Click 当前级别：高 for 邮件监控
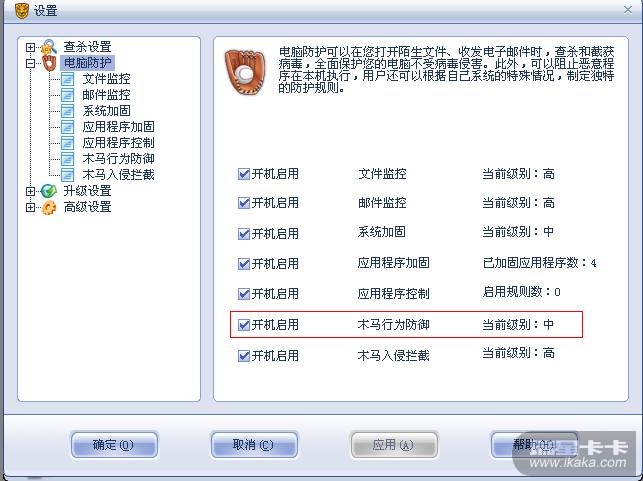Image resolution: width=643 pixels, height=481 pixels. [x=518, y=203]
